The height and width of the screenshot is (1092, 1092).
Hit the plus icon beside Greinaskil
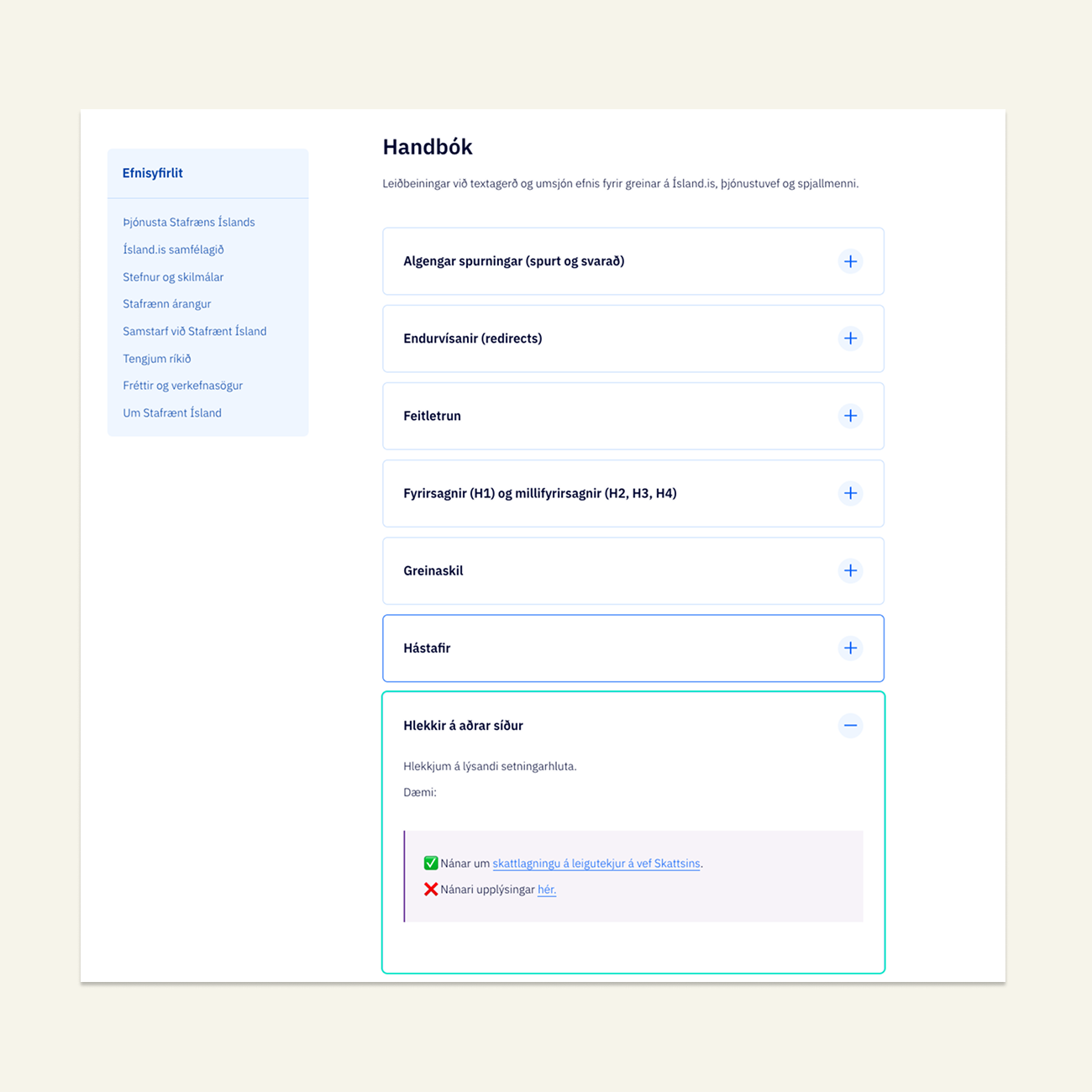click(850, 570)
